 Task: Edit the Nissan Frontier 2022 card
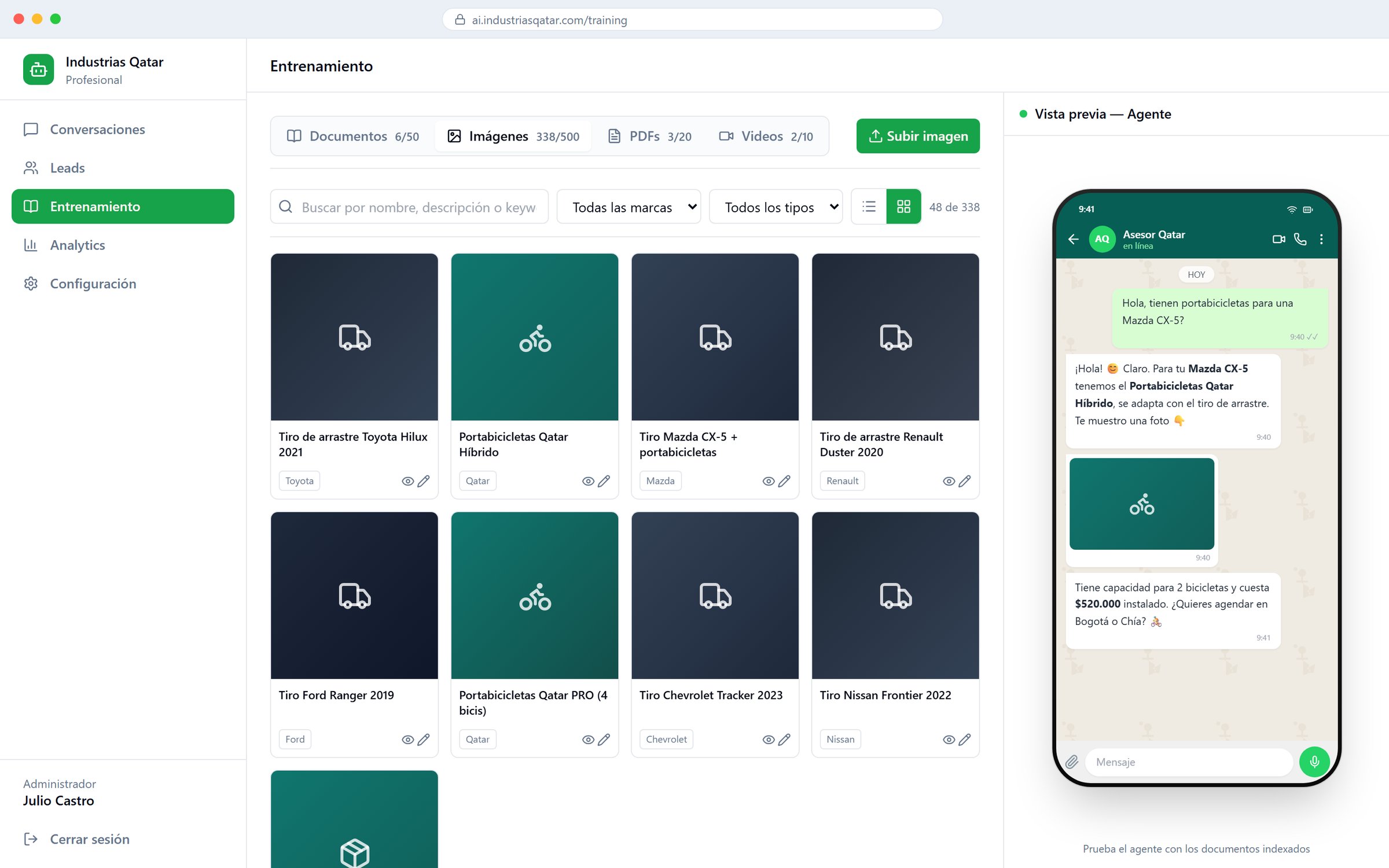point(965,740)
